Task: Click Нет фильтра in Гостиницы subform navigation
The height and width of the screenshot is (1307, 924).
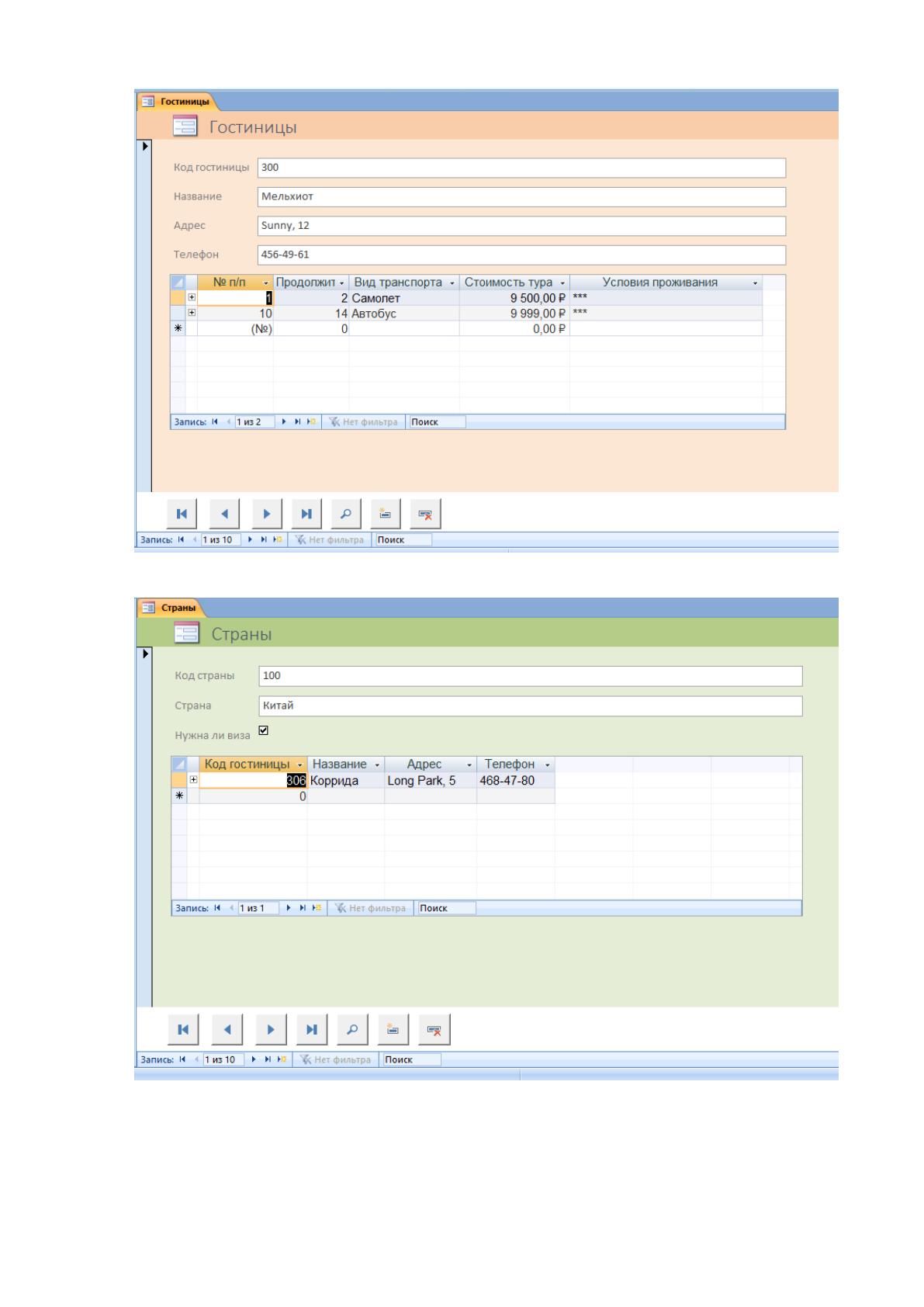Action: pyautogui.click(x=363, y=422)
